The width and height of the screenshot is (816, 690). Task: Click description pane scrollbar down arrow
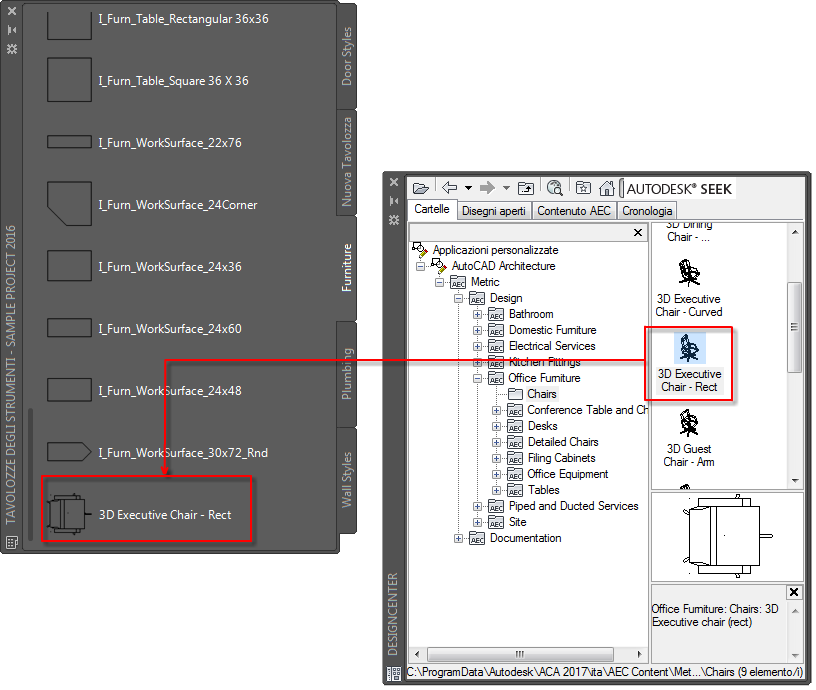(795, 656)
